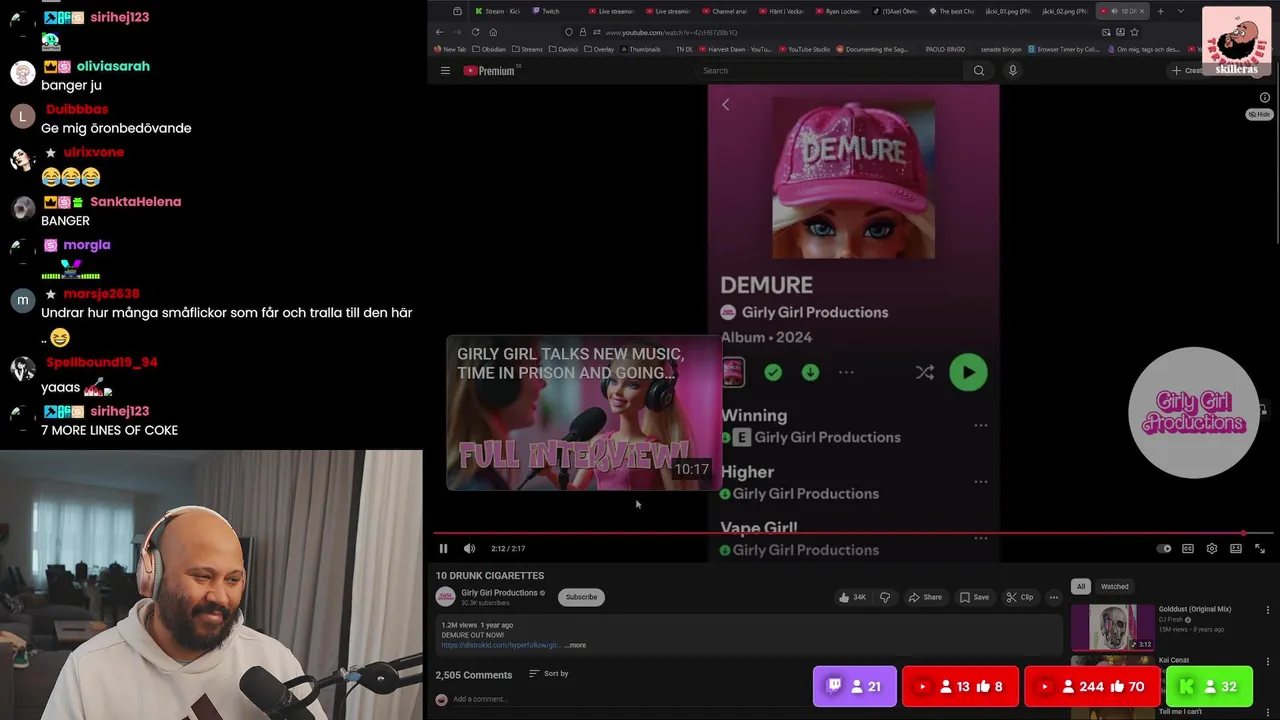Reload the browser page
The width and height of the screenshot is (1280, 720).
pos(475,32)
